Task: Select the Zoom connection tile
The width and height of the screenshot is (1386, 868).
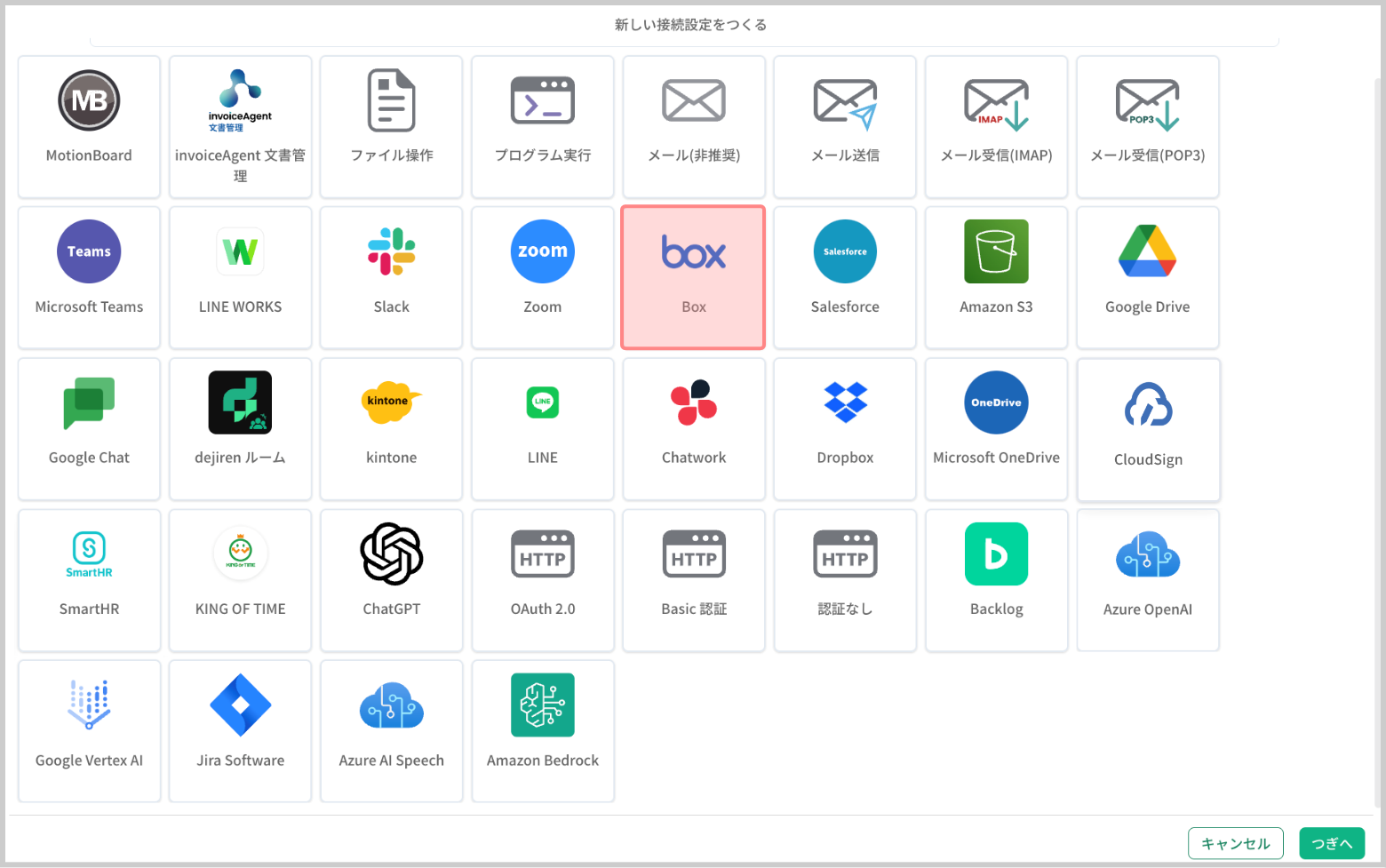Action: [543, 278]
